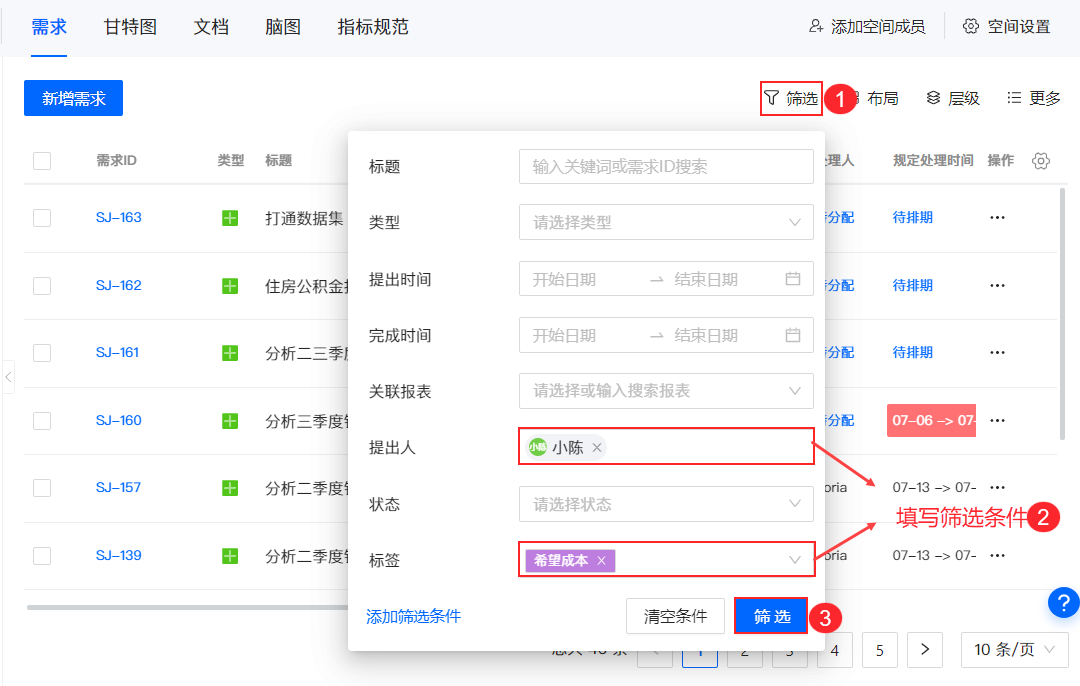
Task: Click the green type icon of SJ-157
Action: pyautogui.click(x=230, y=488)
